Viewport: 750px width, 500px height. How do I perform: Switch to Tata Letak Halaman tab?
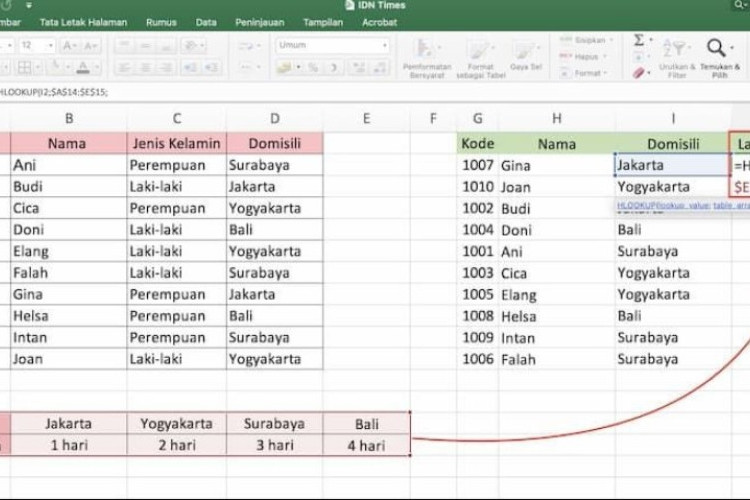83,22
